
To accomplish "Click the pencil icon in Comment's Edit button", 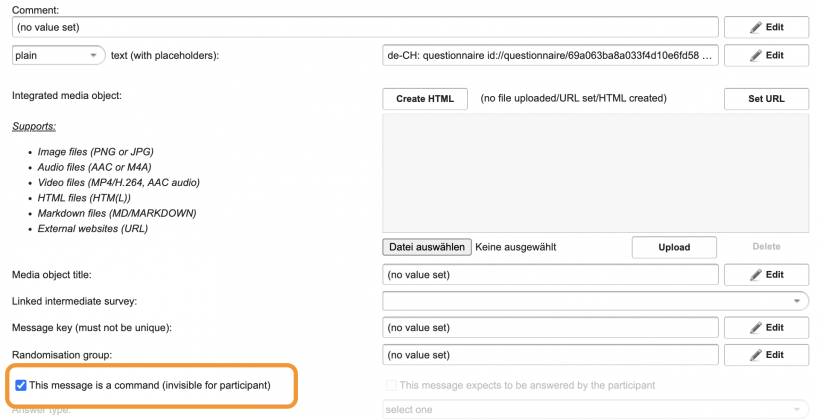I will pos(756,27).
